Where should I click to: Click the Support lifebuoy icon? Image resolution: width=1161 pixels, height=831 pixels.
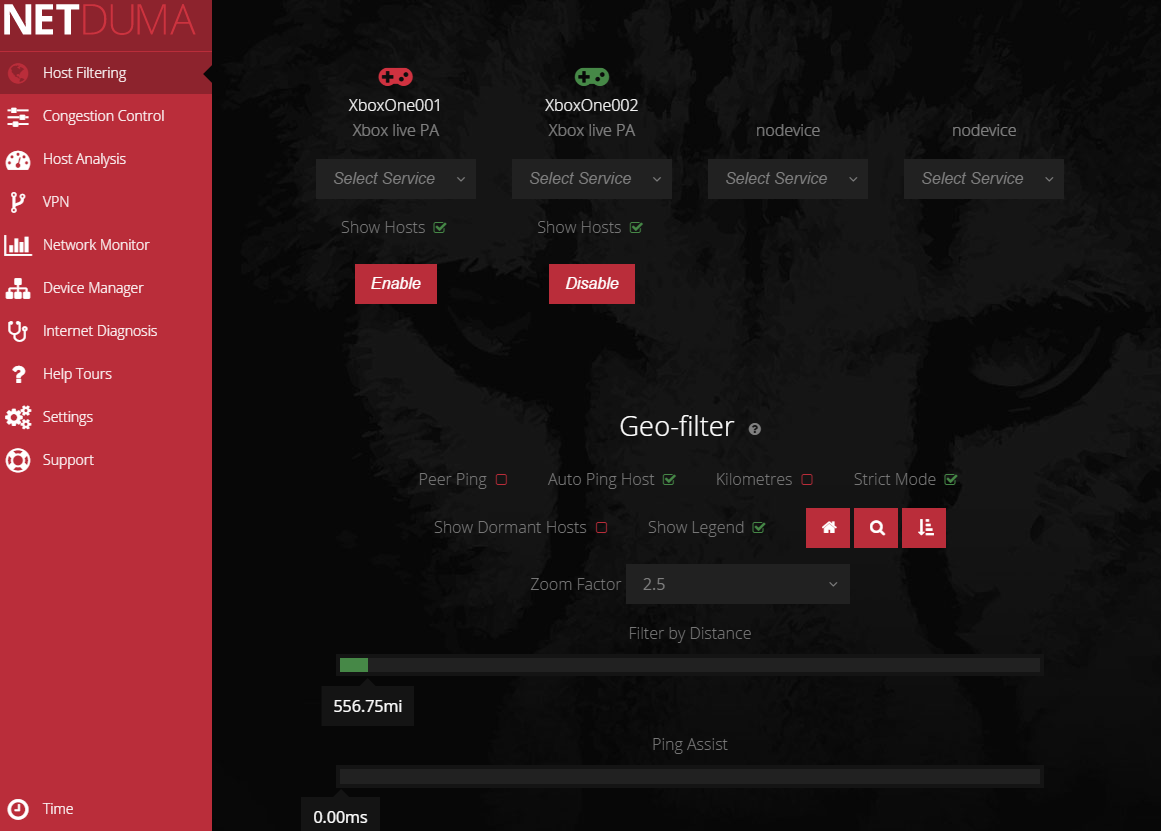[x=18, y=460]
